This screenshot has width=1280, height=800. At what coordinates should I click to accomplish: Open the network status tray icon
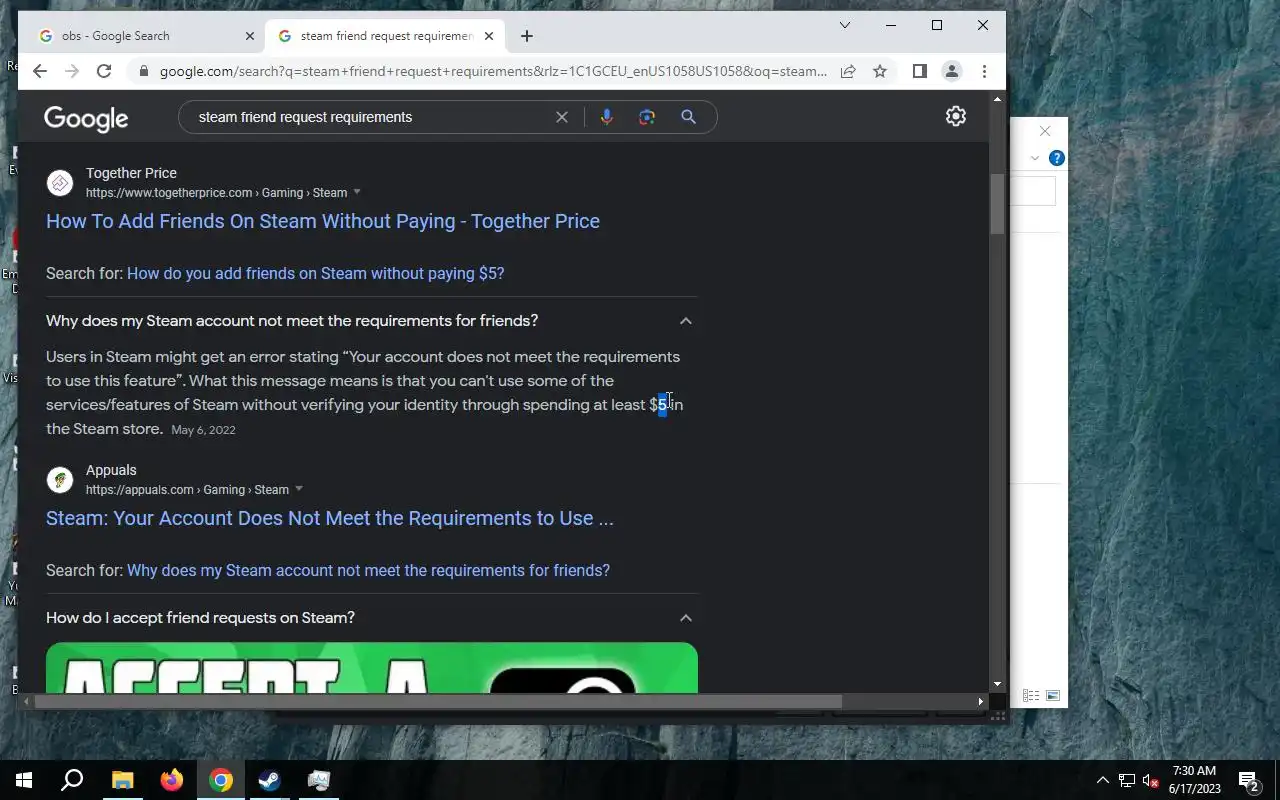pyautogui.click(x=1127, y=780)
